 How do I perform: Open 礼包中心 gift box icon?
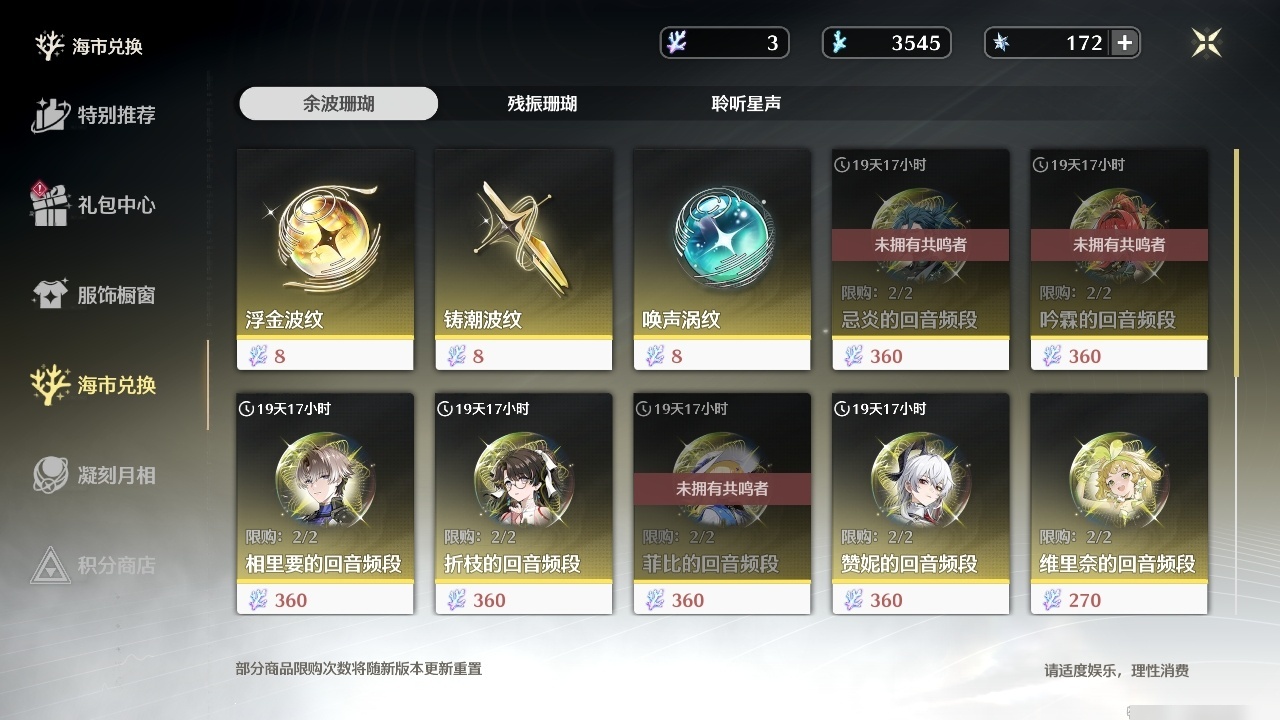(x=48, y=204)
